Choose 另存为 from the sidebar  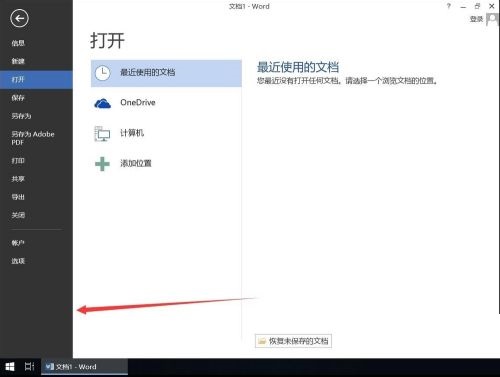(x=21, y=116)
